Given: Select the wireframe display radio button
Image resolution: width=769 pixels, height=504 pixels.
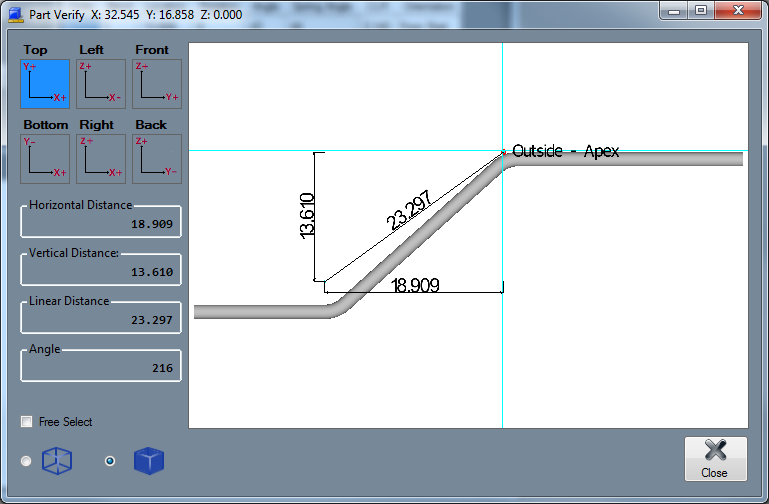Looking at the screenshot, I should tap(26, 461).
